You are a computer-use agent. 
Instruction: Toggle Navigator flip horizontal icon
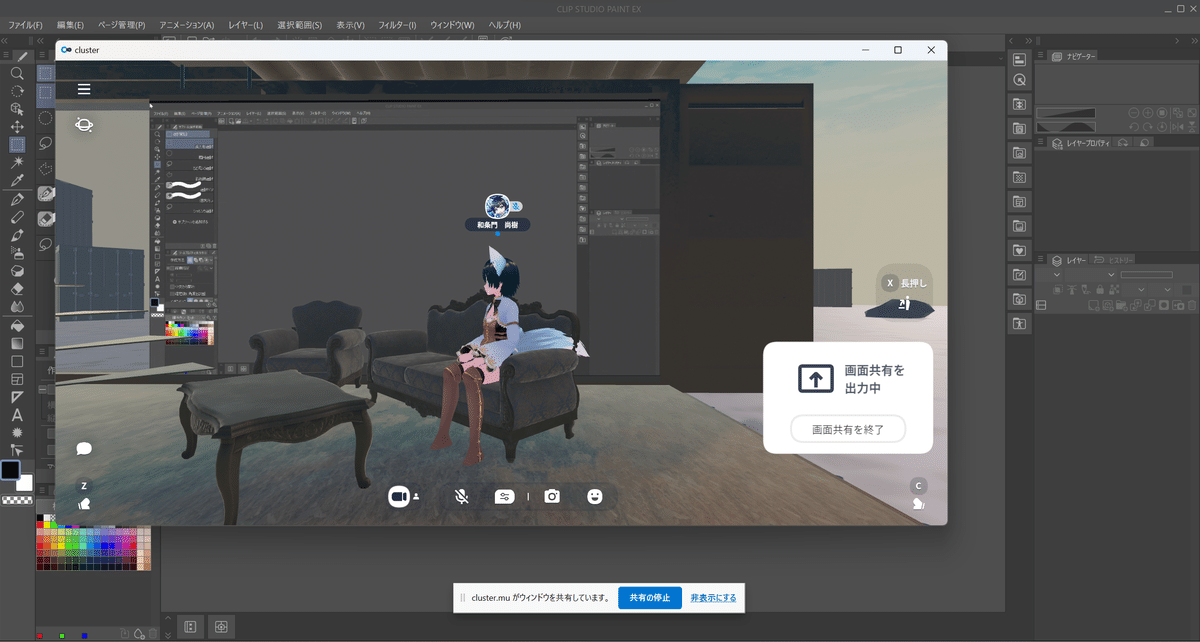coord(1176,127)
